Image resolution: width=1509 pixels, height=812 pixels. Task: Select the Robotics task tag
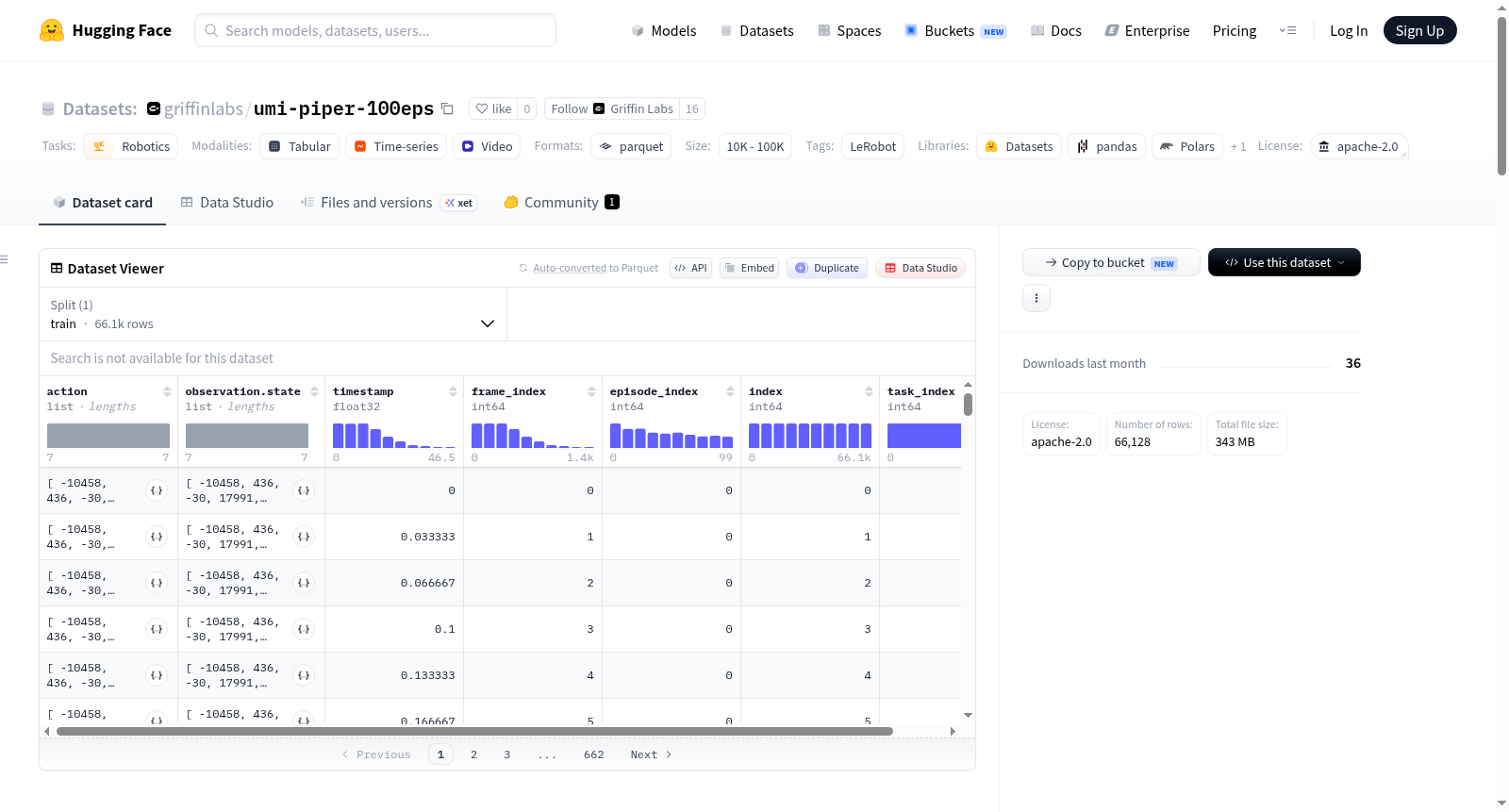pyautogui.click(x=131, y=146)
